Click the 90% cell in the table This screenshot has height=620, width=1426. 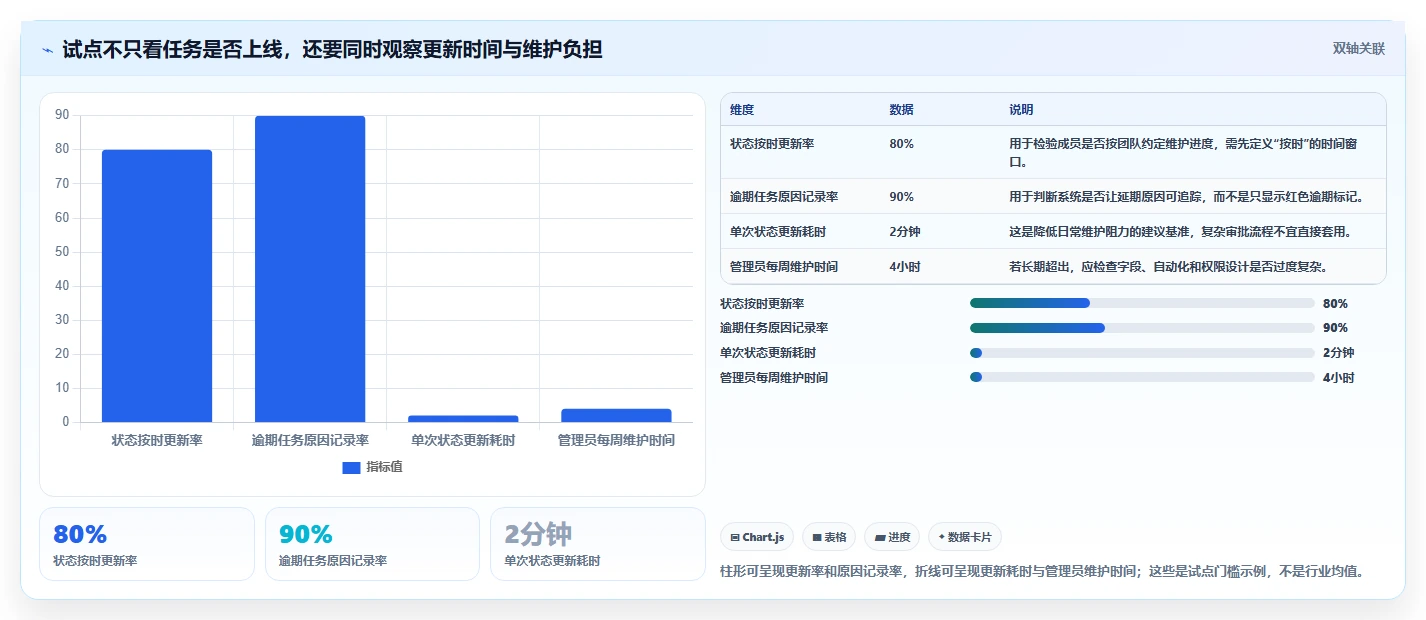click(x=901, y=197)
